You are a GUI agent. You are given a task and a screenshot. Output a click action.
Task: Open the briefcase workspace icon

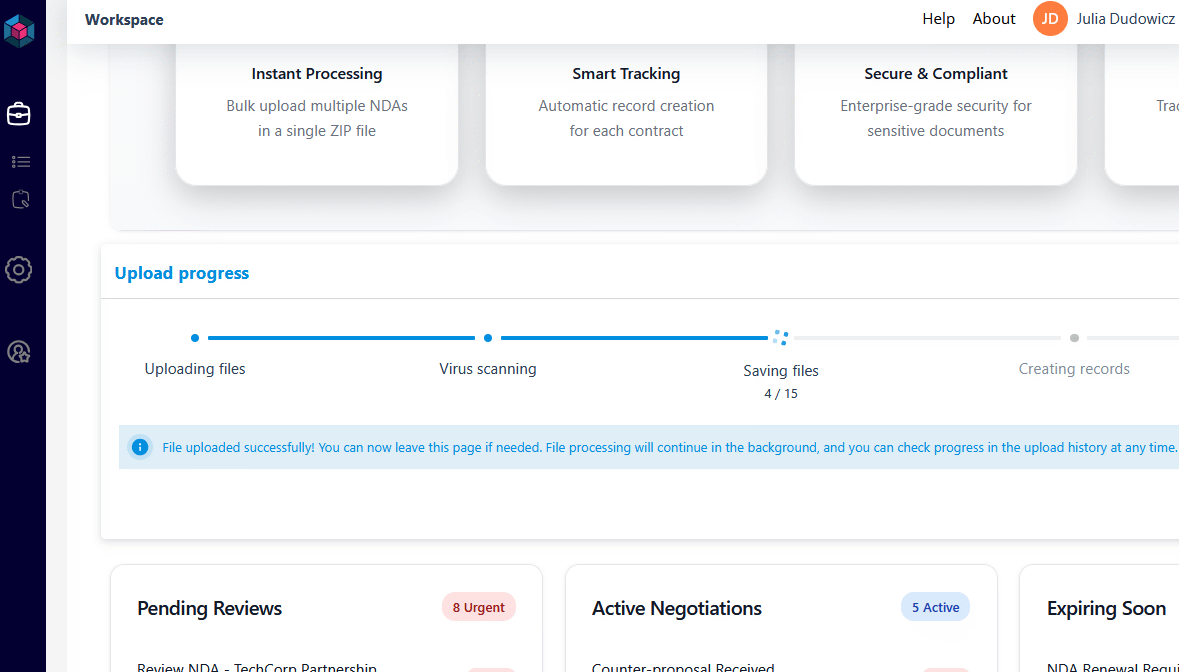(19, 114)
